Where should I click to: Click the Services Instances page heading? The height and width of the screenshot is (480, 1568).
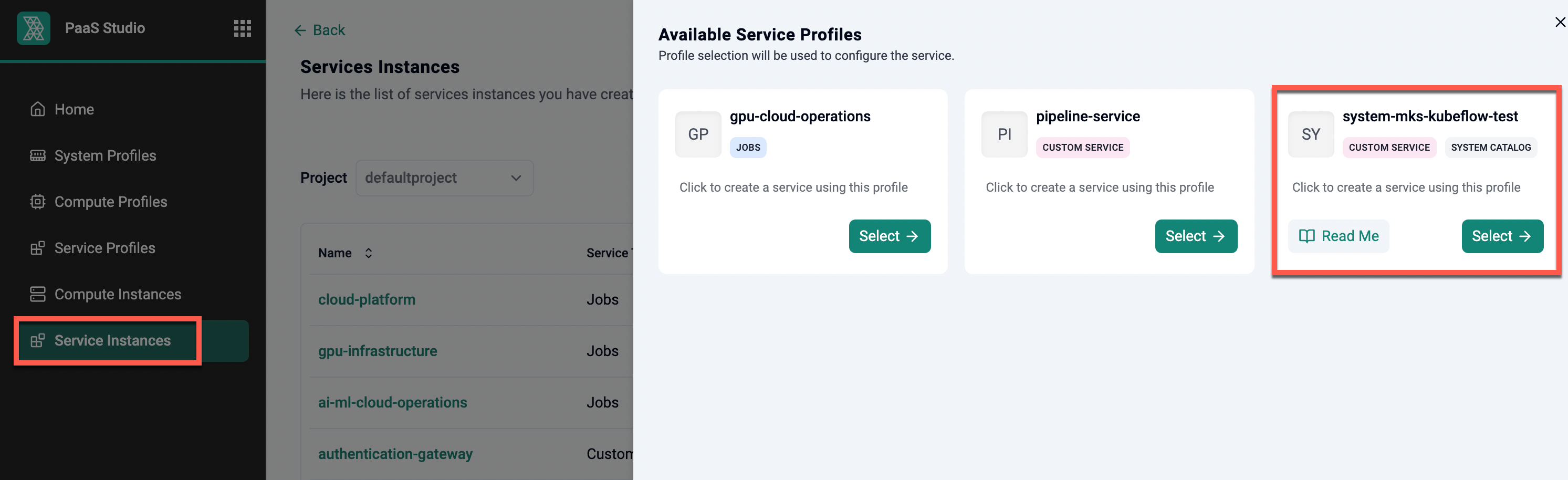[x=380, y=67]
